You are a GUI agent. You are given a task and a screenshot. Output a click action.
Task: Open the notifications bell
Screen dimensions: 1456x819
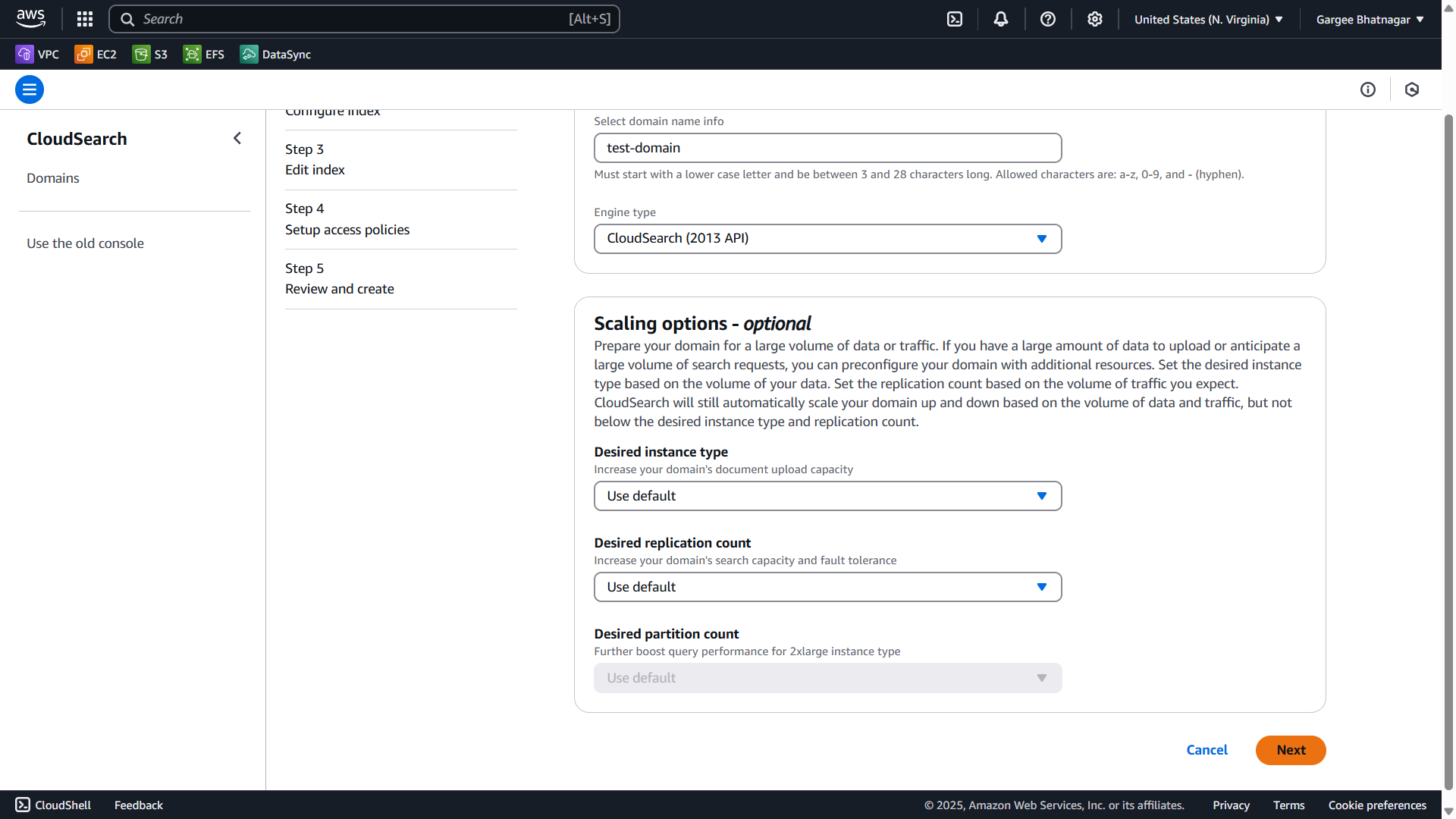pyautogui.click(x=1001, y=19)
